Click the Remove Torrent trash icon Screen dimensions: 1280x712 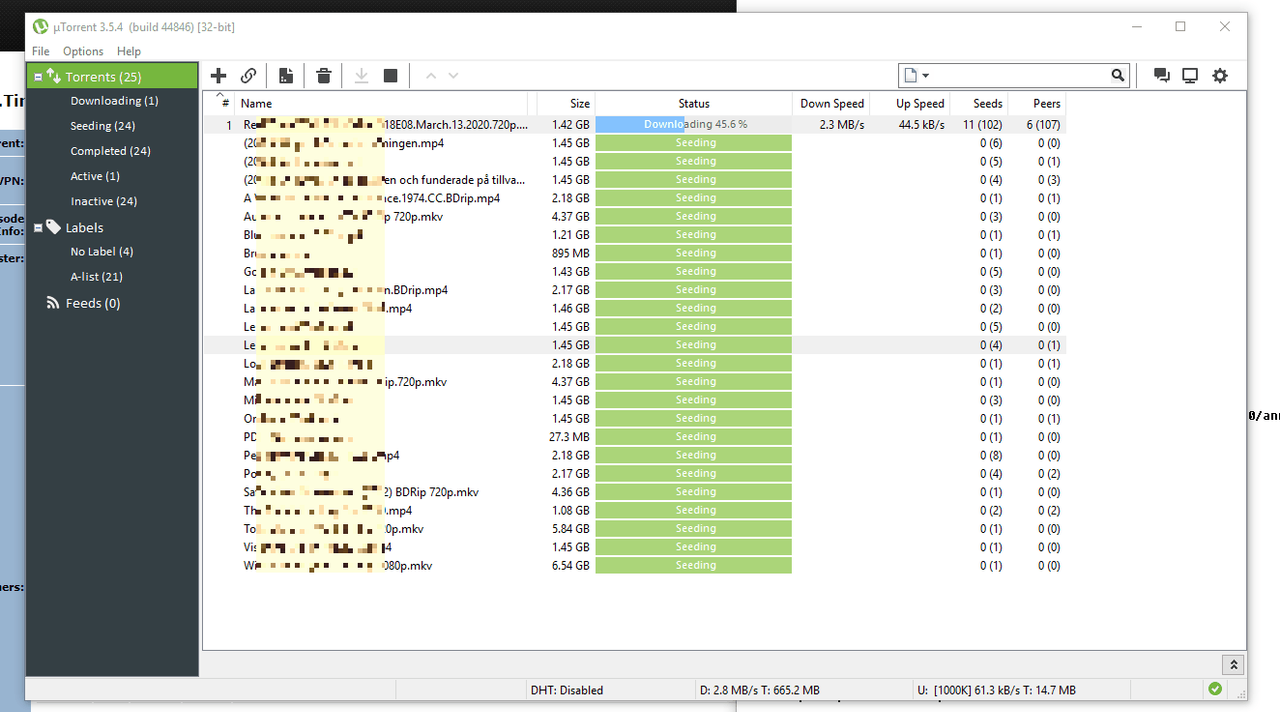tap(323, 76)
